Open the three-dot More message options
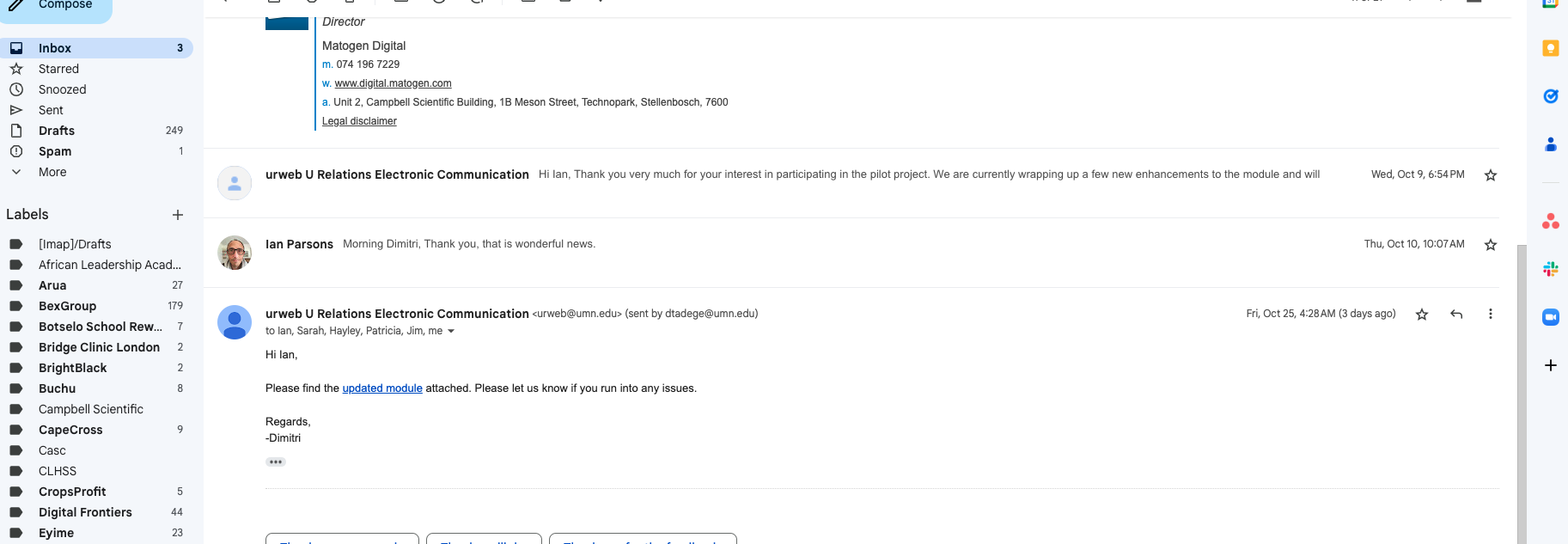This screenshot has height=544, width=1568. (x=1491, y=315)
